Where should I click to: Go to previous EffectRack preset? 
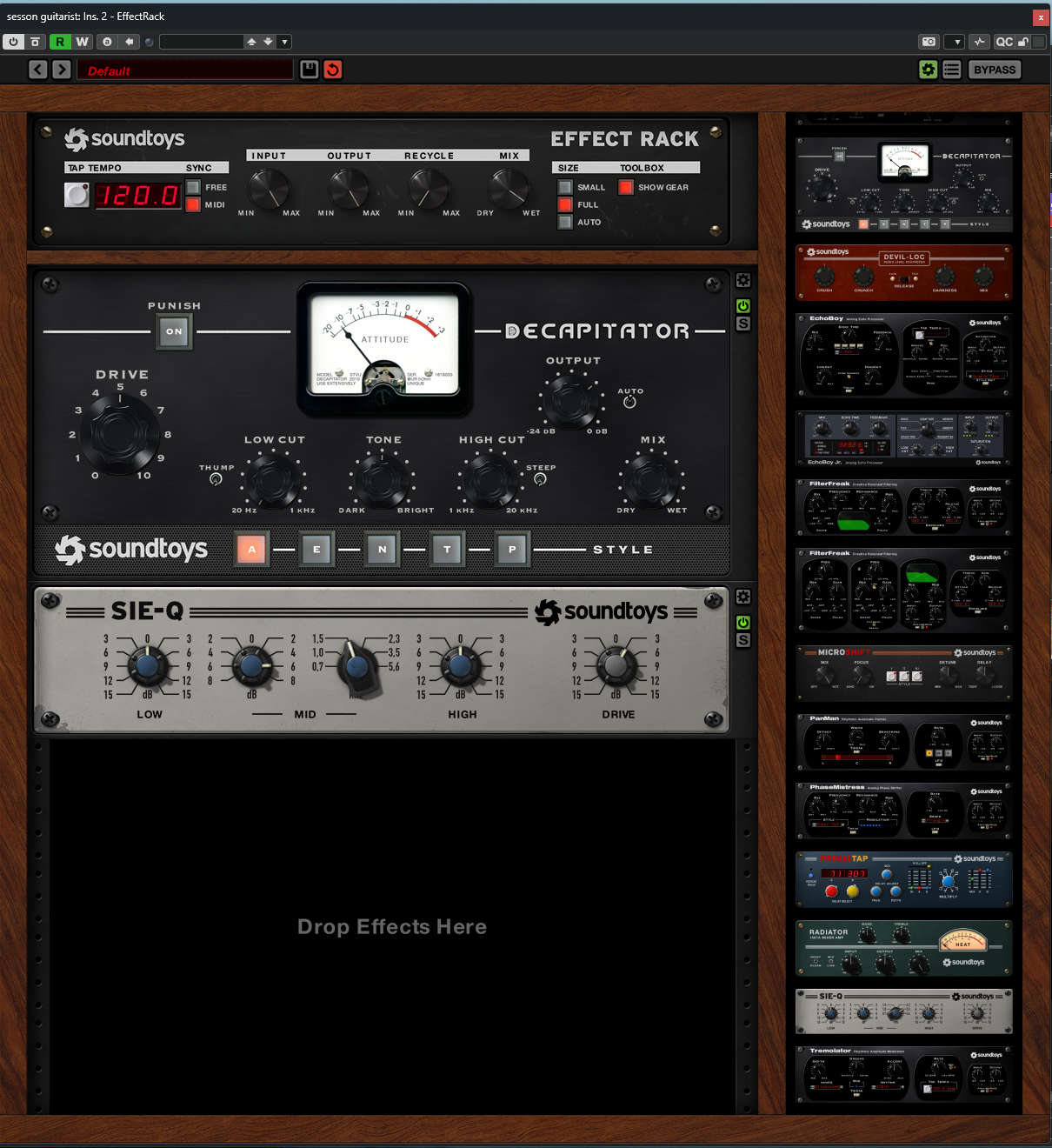pyautogui.click(x=37, y=70)
